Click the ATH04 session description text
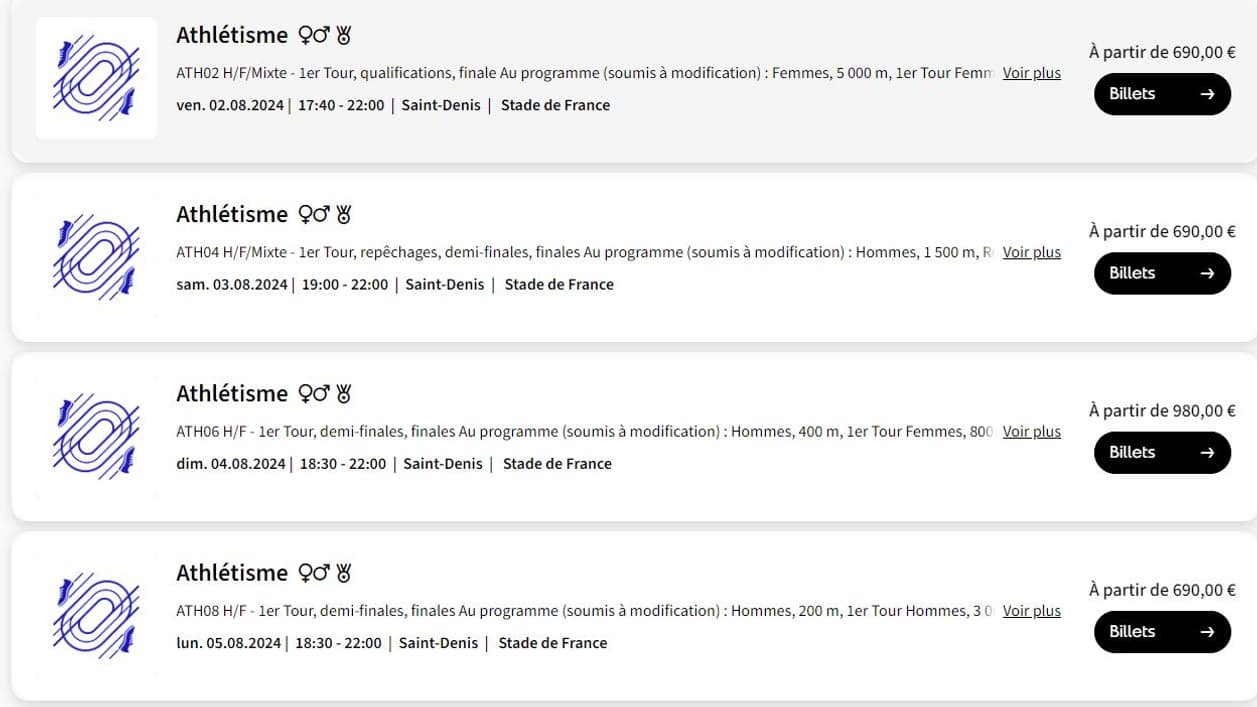The image size is (1257, 707). tap(585, 252)
